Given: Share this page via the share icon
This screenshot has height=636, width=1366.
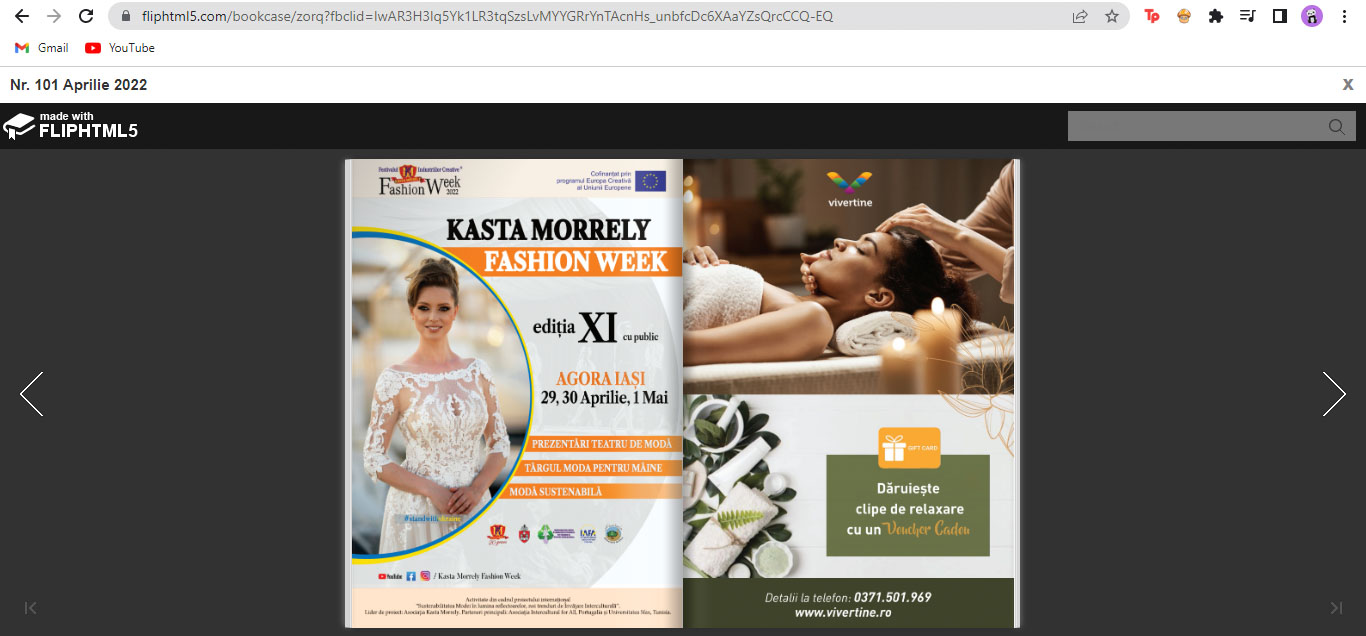Looking at the screenshot, I should pos(1080,17).
